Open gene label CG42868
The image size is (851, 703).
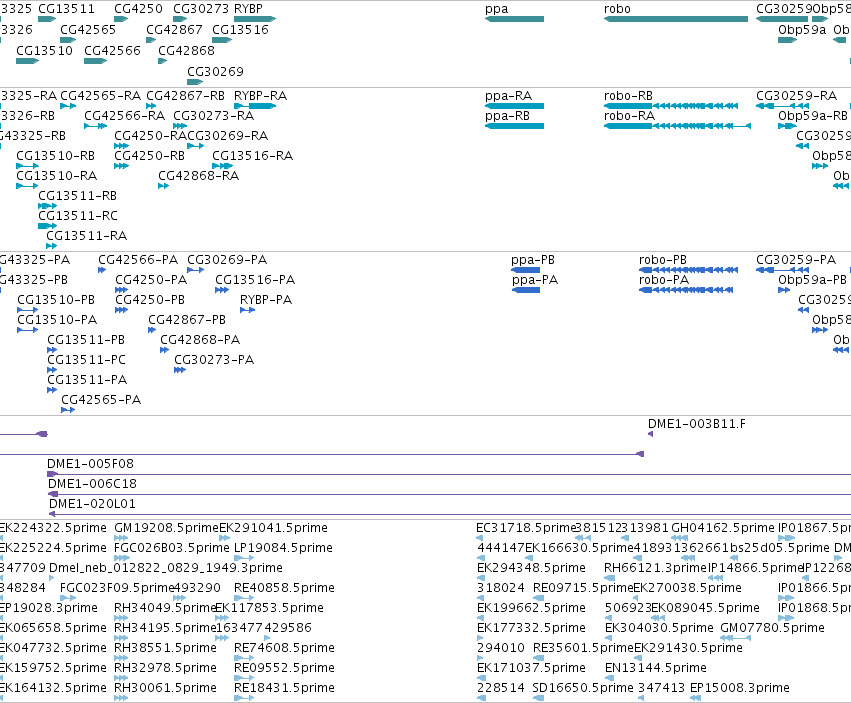tap(187, 50)
